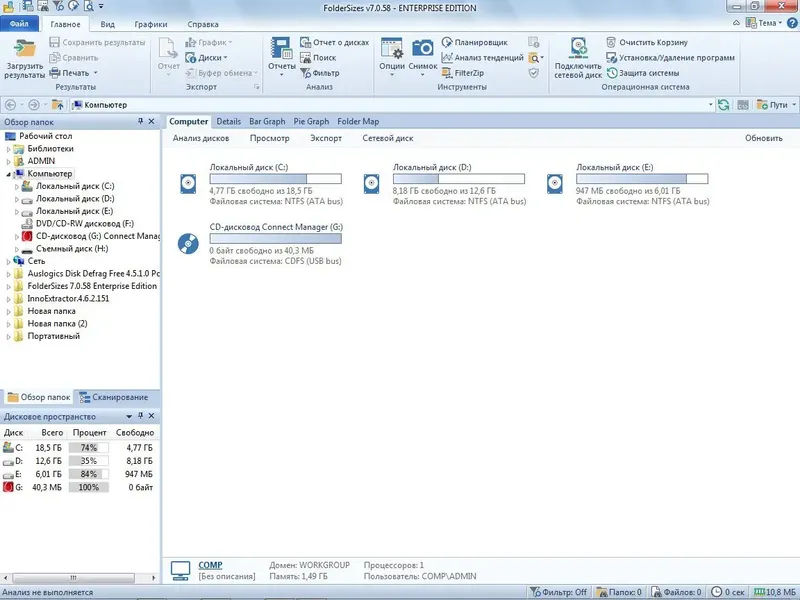Click the 74% usage bar for drive C:
The height and width of the screenshot is (600, 800).
(x=91, y=446)
